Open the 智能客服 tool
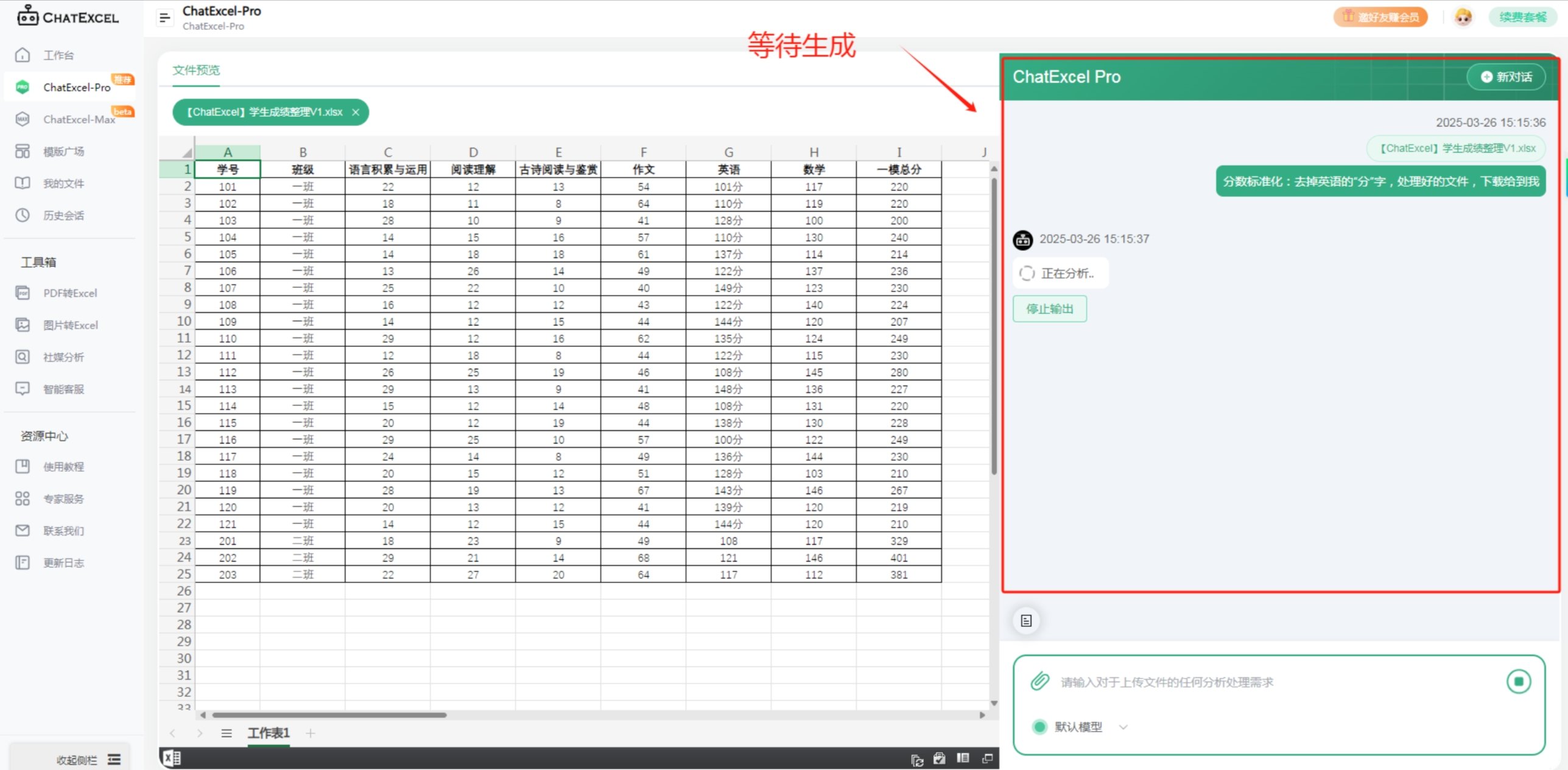The height and width of the screenshot is (770, 1568). 63,388
